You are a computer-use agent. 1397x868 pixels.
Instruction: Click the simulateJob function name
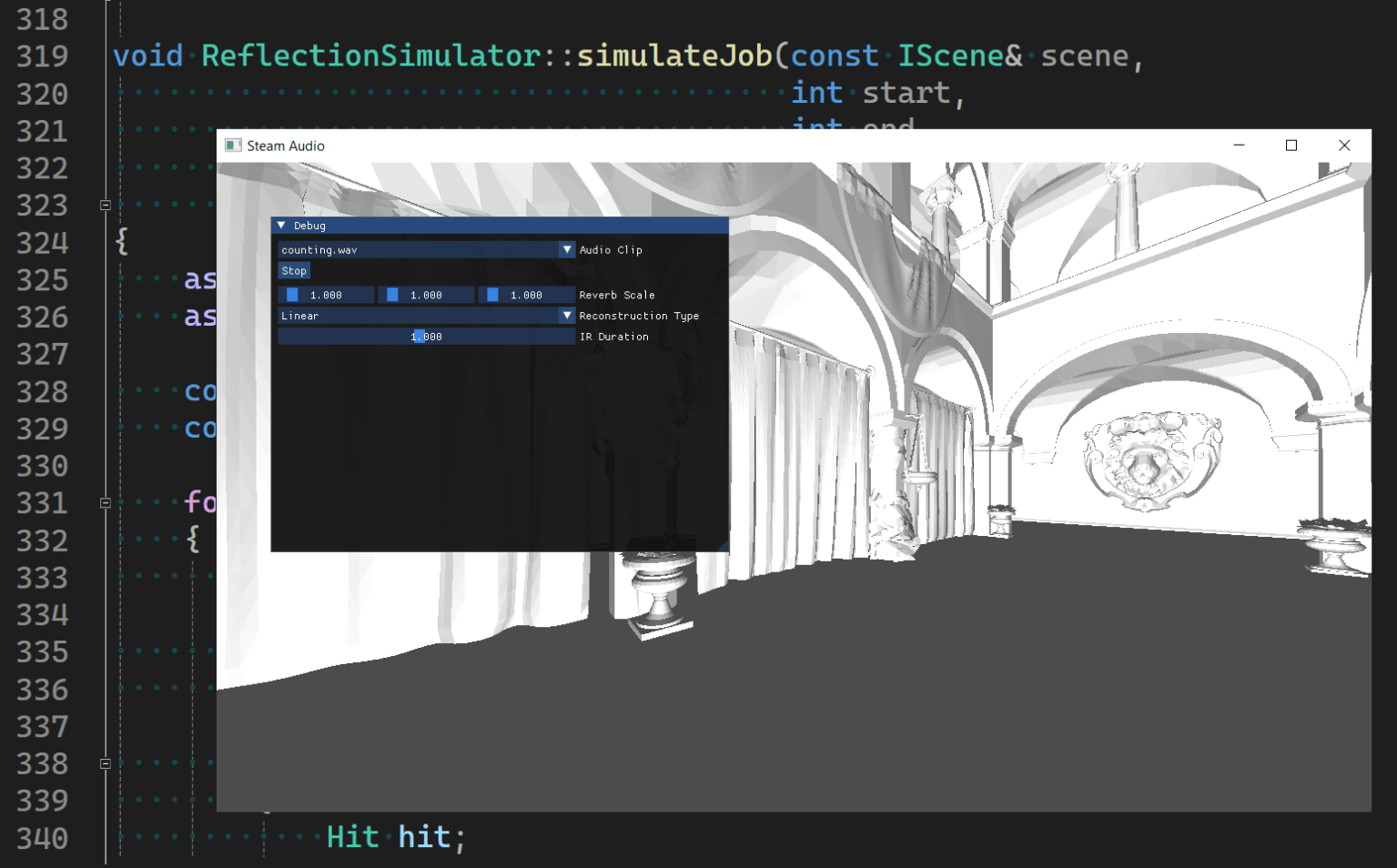point(674,56)
